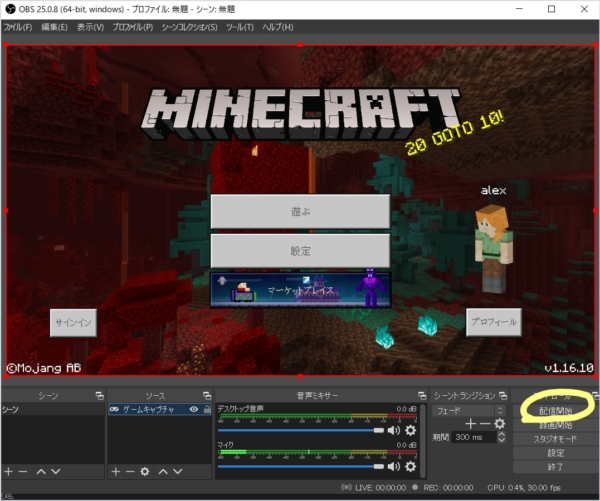Add a scene transition with plus icon
The height and width of the screenshot is (501, 600).
(x=471, y=423)
